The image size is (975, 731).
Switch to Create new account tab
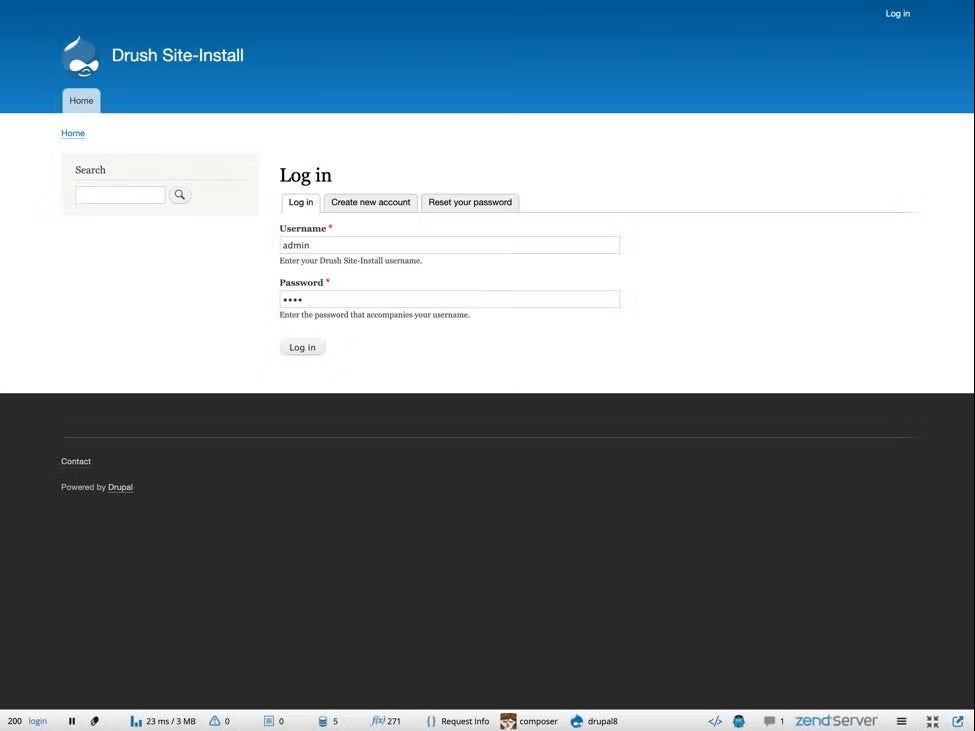tap(370, 202)
